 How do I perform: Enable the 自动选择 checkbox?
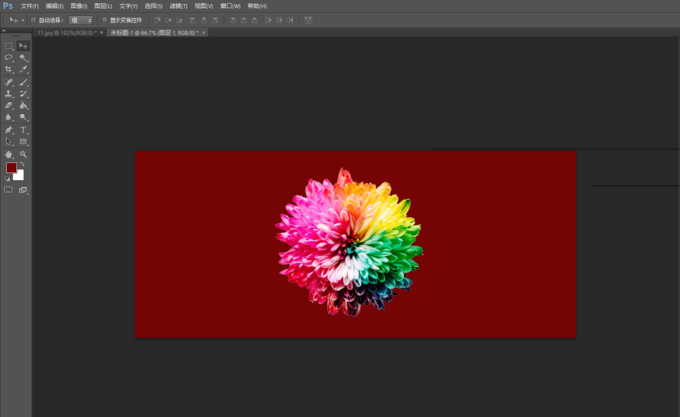coord(33,20)
